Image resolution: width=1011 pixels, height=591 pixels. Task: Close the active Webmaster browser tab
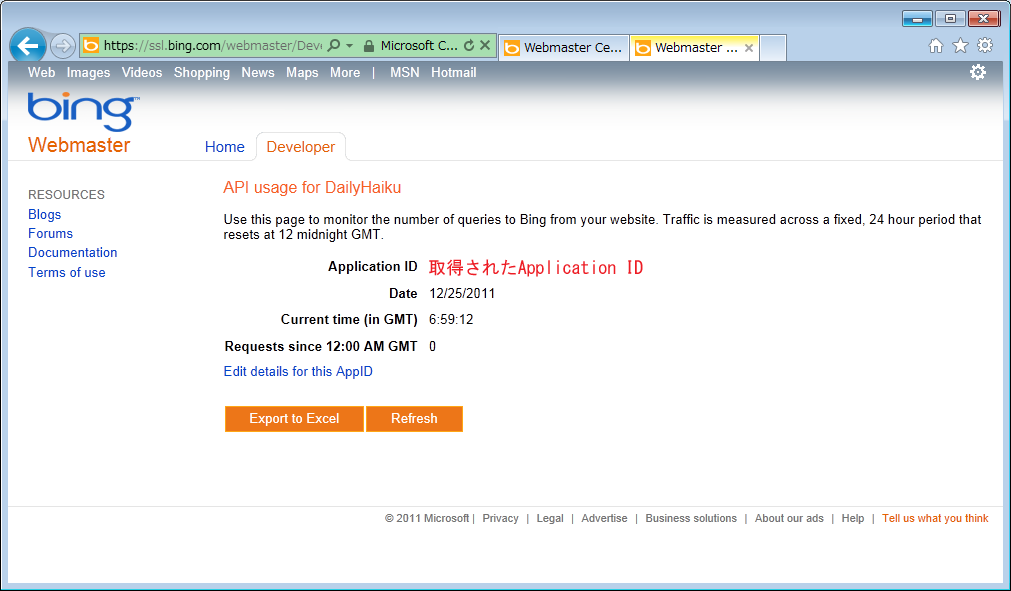tap(749, 48)
